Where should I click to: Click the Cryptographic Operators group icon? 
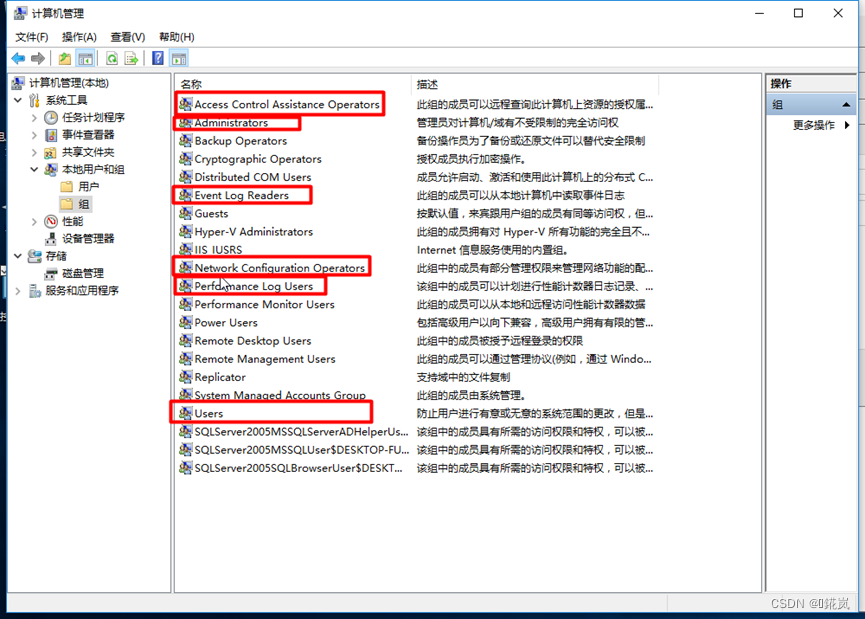tap(185, 159)
